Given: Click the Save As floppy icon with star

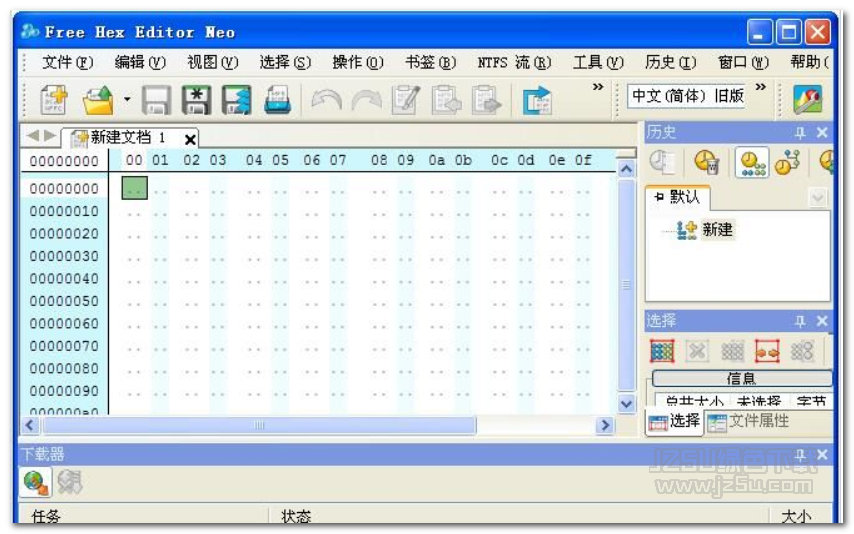Looking at the screenshot, I should (196, 100).
